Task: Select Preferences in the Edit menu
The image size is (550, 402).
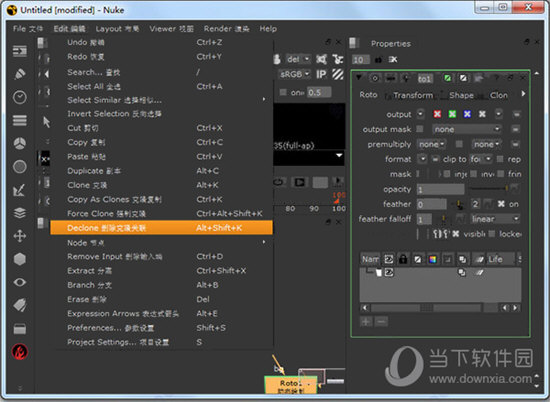Action: click(x=161, y=328)
